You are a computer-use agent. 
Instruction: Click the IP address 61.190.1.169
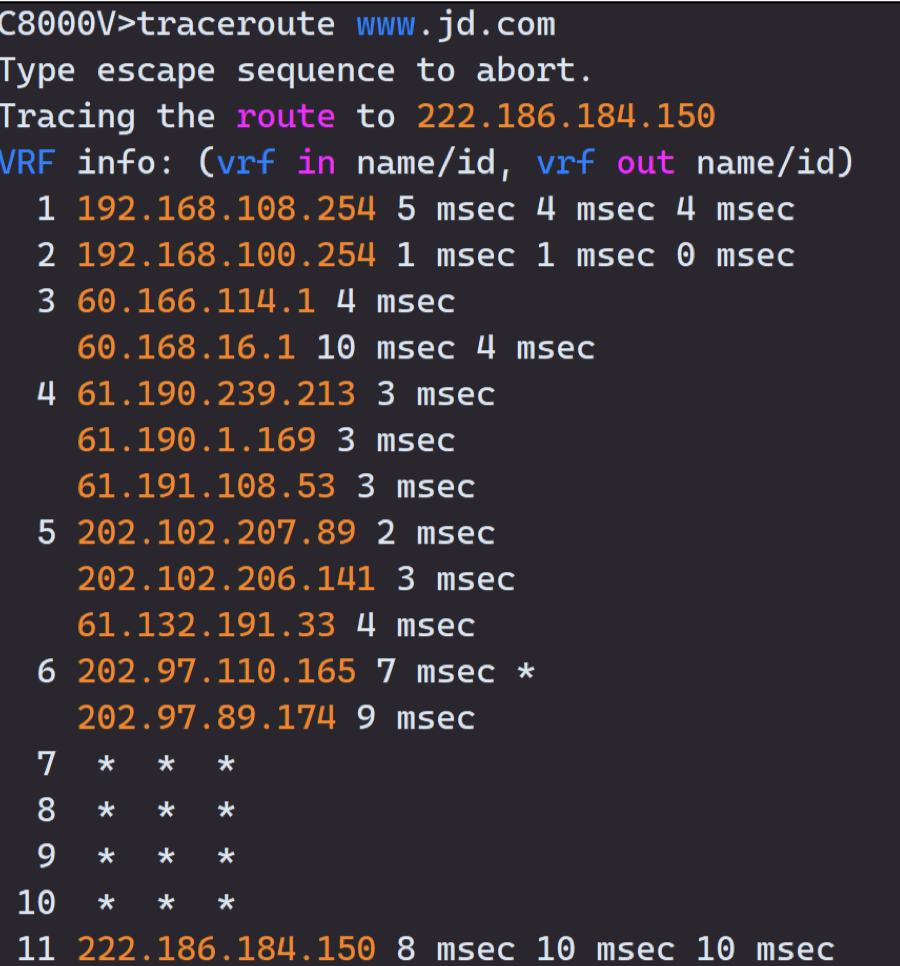coord(196,440)
